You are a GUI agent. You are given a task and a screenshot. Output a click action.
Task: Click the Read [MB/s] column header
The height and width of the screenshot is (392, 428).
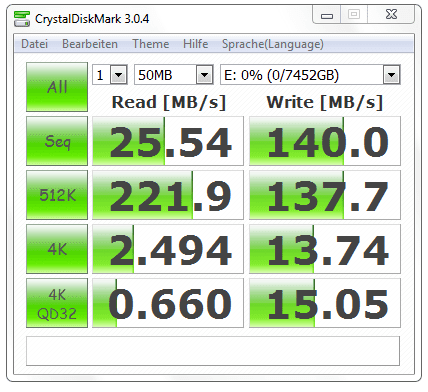(169, 102)
